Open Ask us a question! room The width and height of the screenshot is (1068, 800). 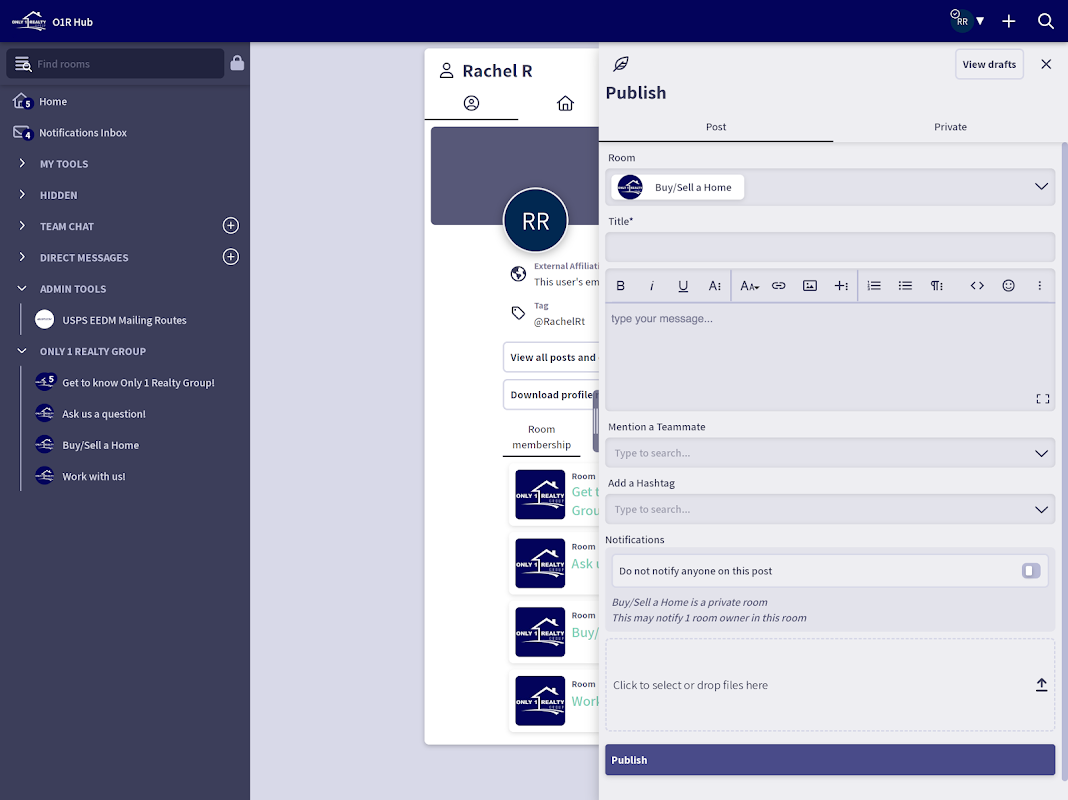pos(104,414)
